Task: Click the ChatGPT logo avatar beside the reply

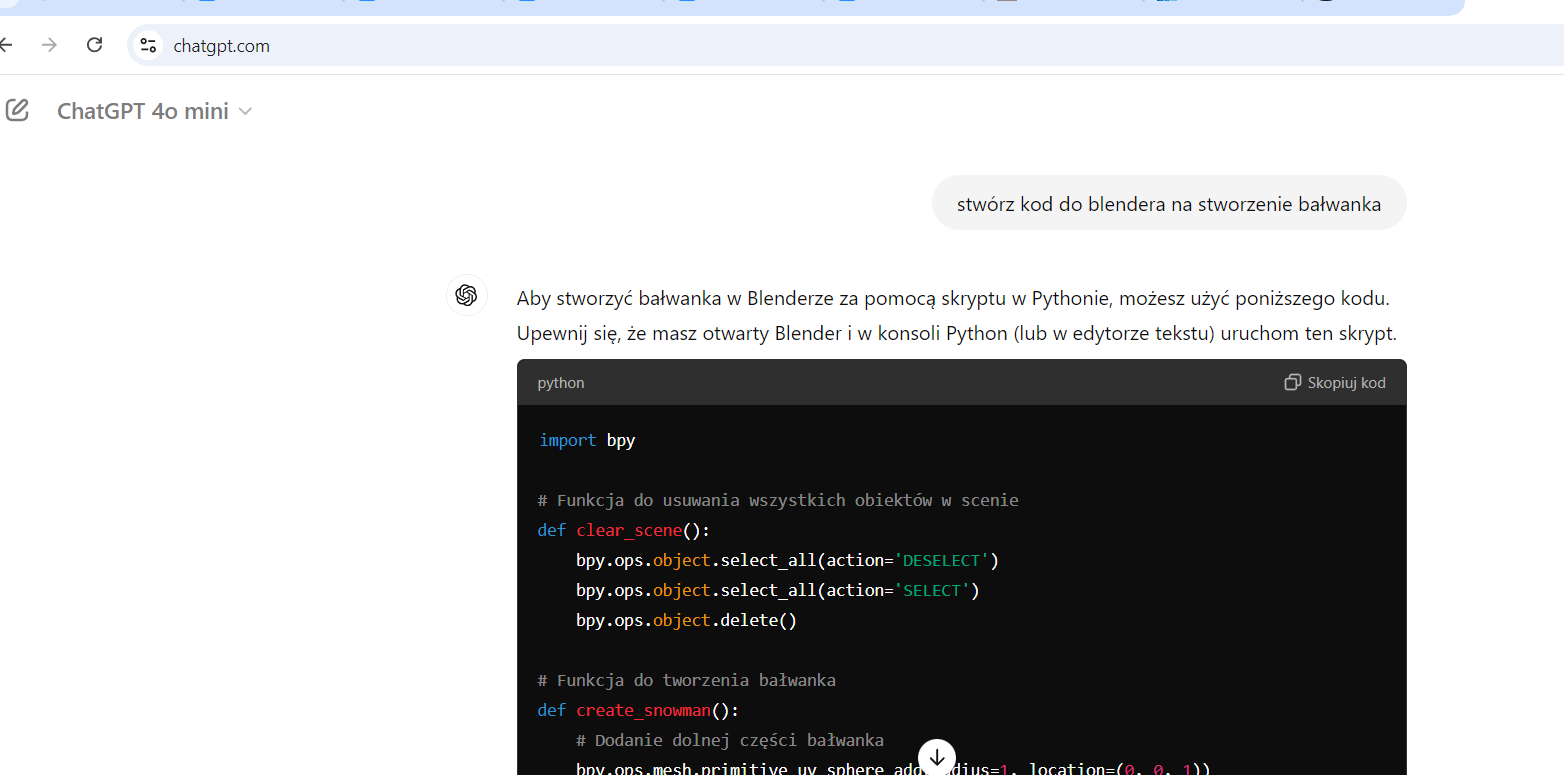Action: 466,295
